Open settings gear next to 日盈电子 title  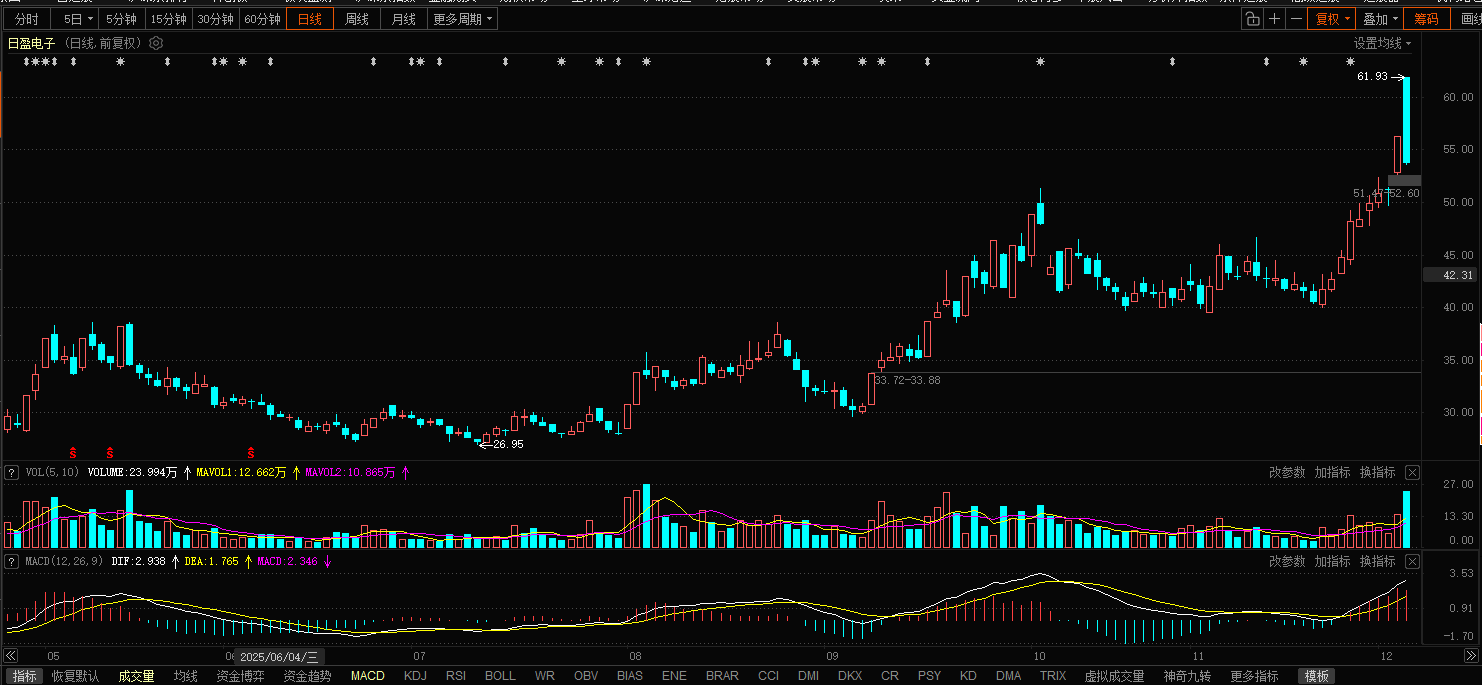point(155,43)
